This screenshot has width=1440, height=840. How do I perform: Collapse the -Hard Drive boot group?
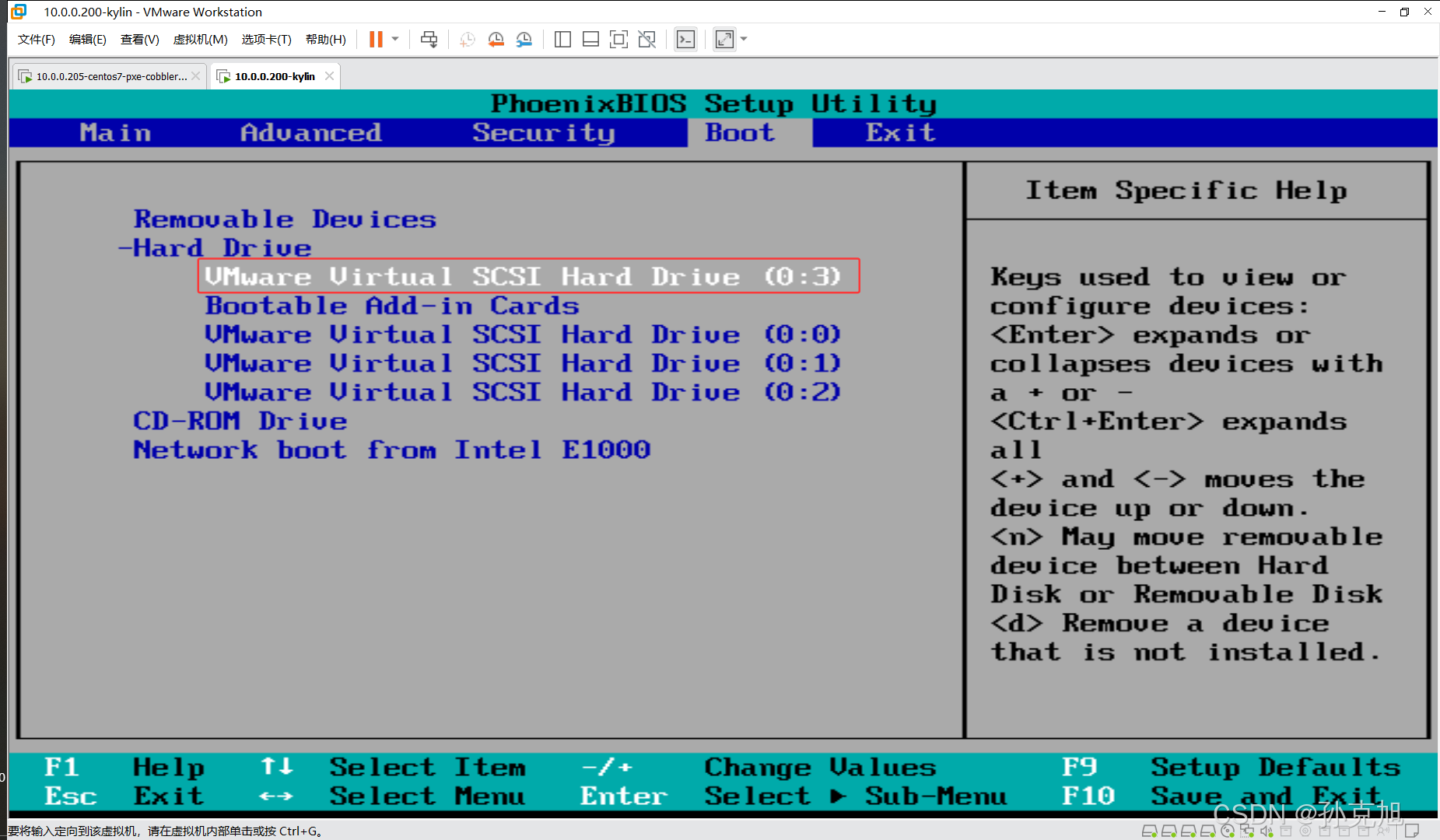point(215,247)
